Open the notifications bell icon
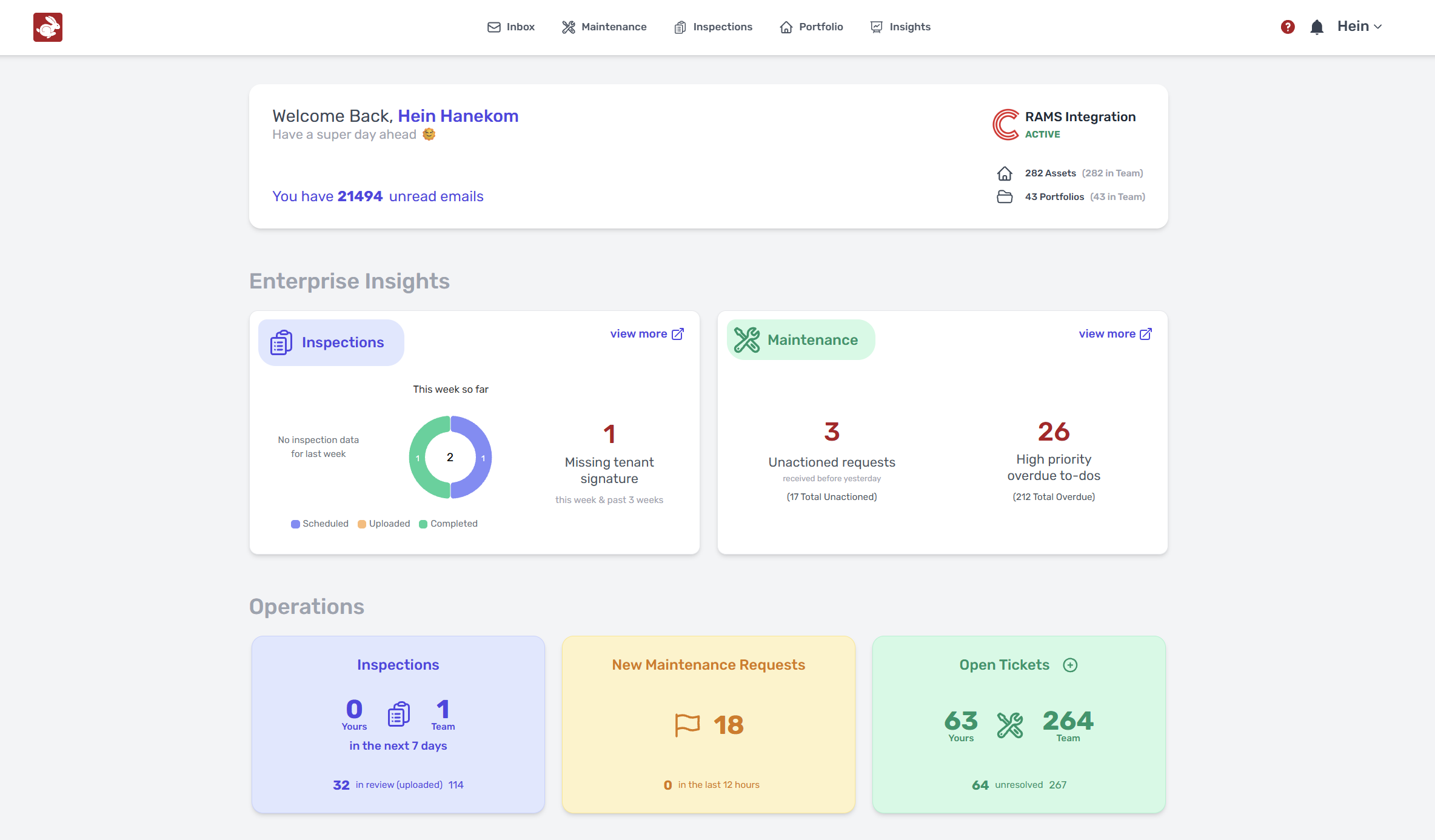Viewport: 1435px width, 840px height. click(x=1316, y=27)
